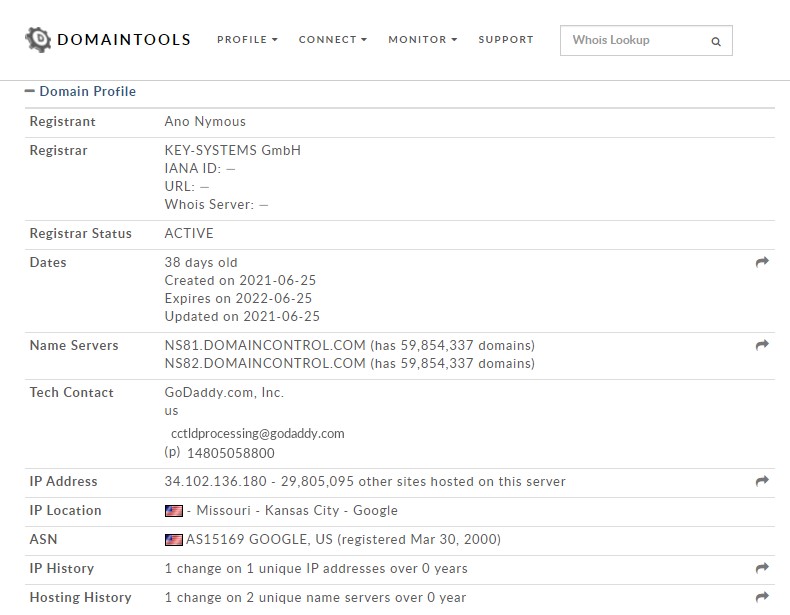Click Expires on 2022-06-25
Screen dimensions: 790x615
(x=238, y=298)
